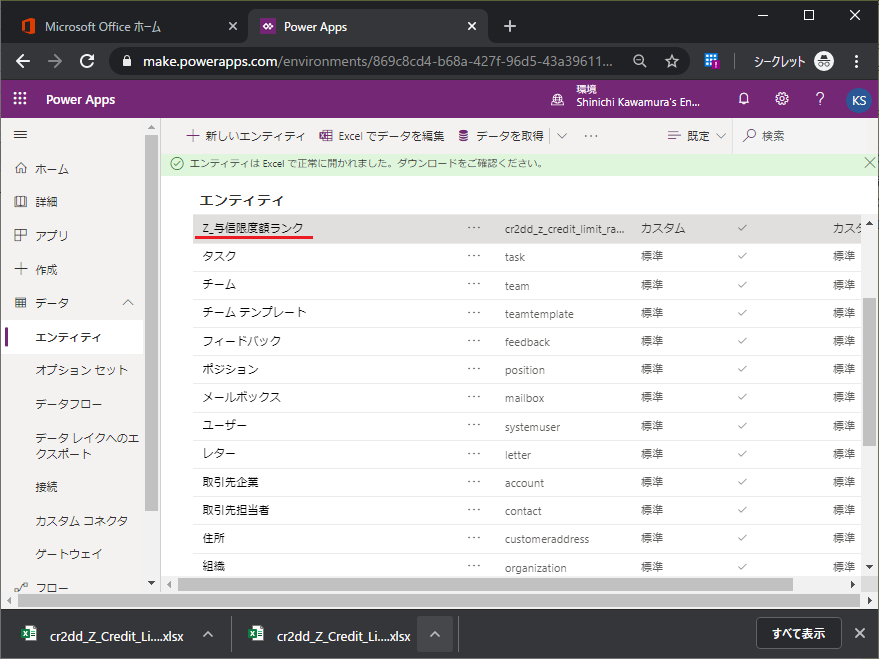This screenshot has height=659, width=879.
Task: Click the environment picker icon
Action: click(557, 100)
